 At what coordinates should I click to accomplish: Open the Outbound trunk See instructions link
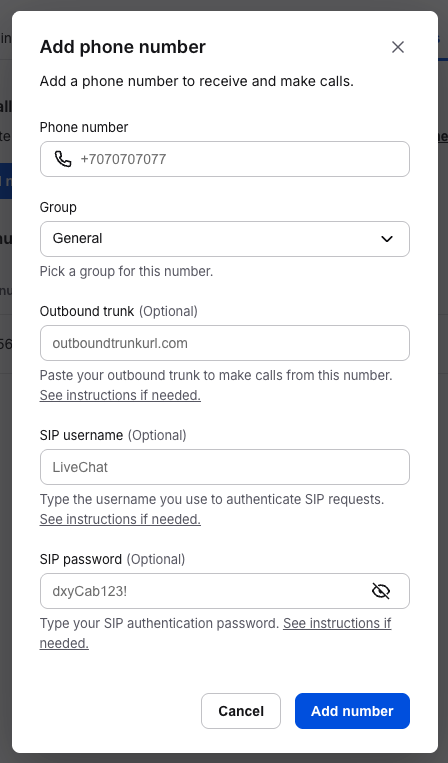pos(120,395)
